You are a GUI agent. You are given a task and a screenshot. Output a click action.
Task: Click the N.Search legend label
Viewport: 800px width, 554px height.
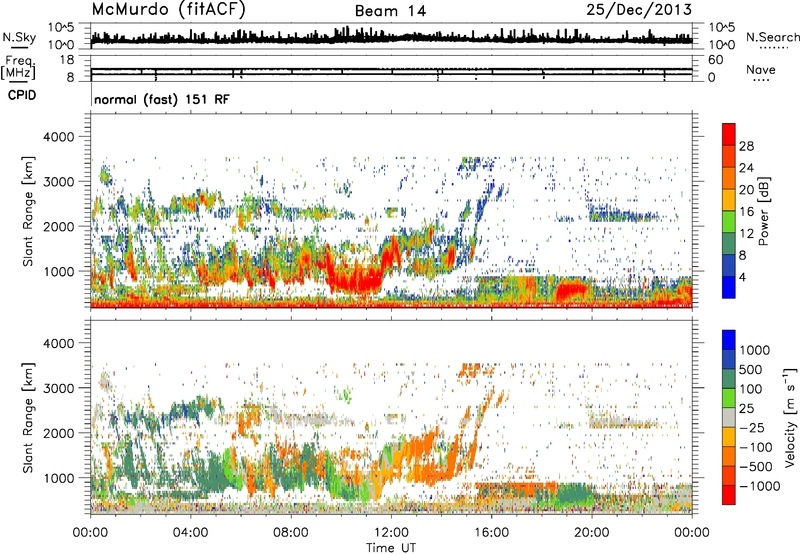[x=773, y=37]
